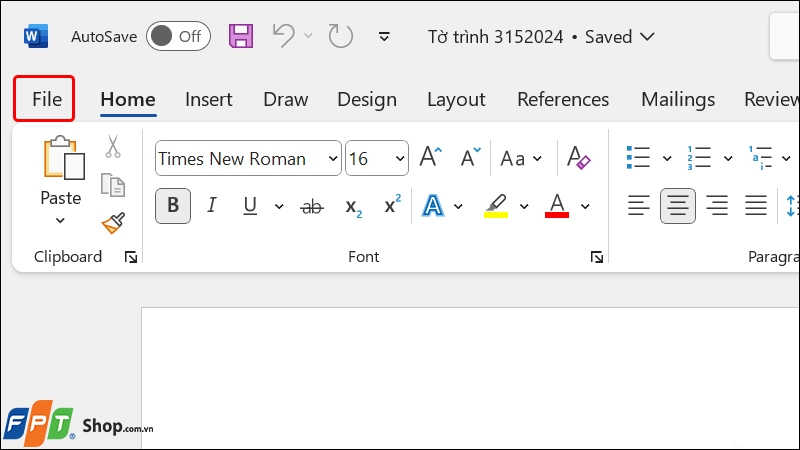
Task: Open the Change Case Aa dropdown
Action: (520, 158)
